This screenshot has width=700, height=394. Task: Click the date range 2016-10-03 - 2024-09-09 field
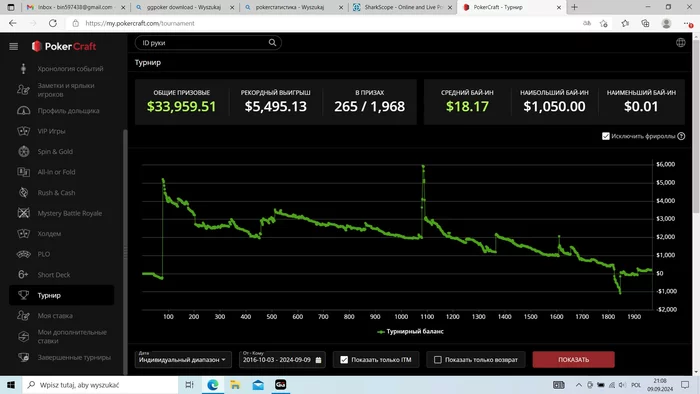[282, 359]
